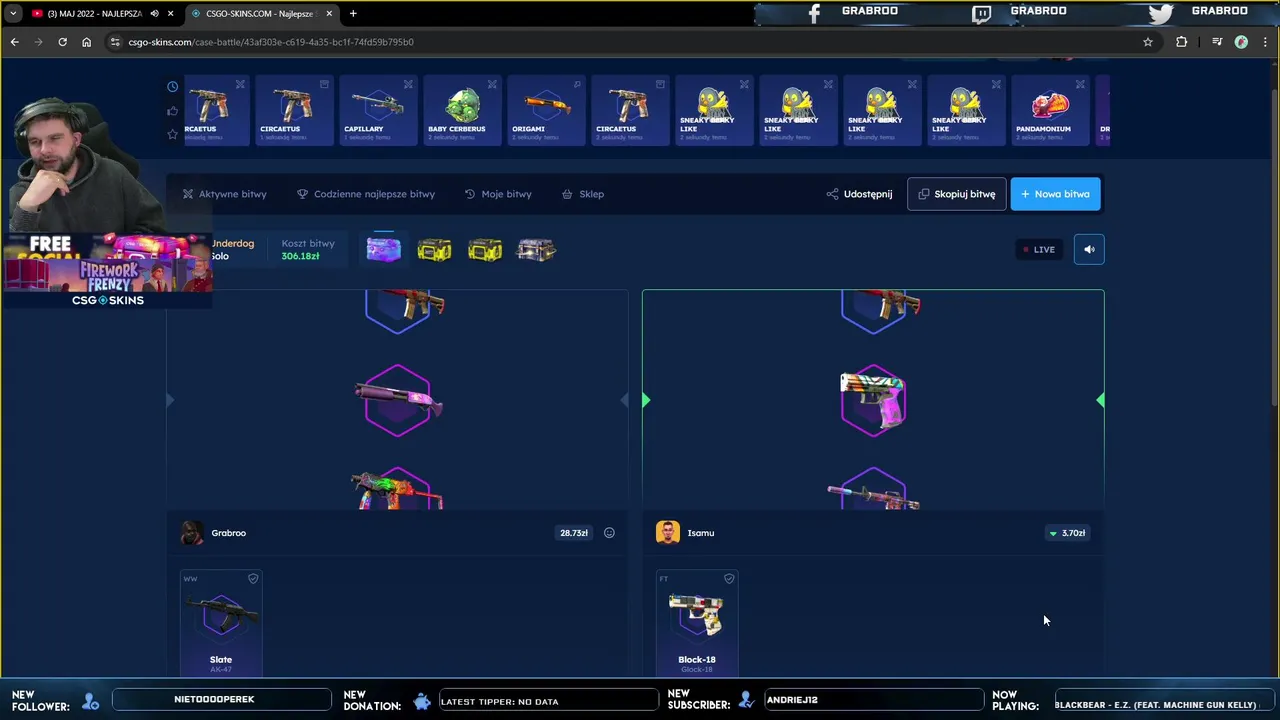Click the star favorites icon in drops sidebar
Viewport: 1280px width, 720px height.
[172, 134]
